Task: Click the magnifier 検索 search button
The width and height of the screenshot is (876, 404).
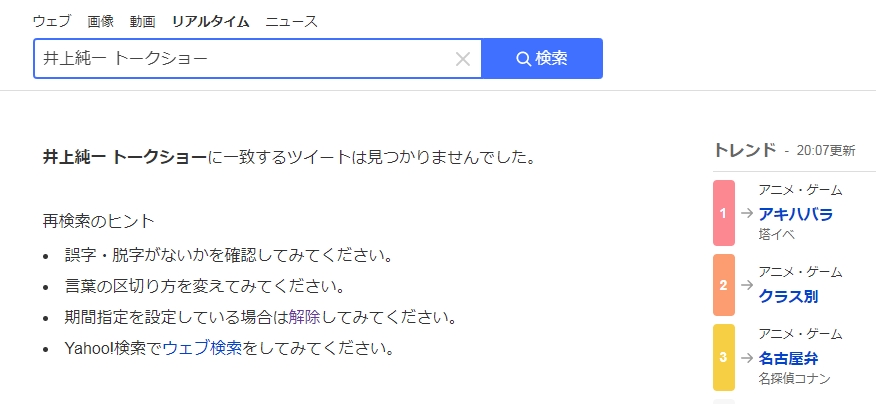Action: [x=542, y=59]
